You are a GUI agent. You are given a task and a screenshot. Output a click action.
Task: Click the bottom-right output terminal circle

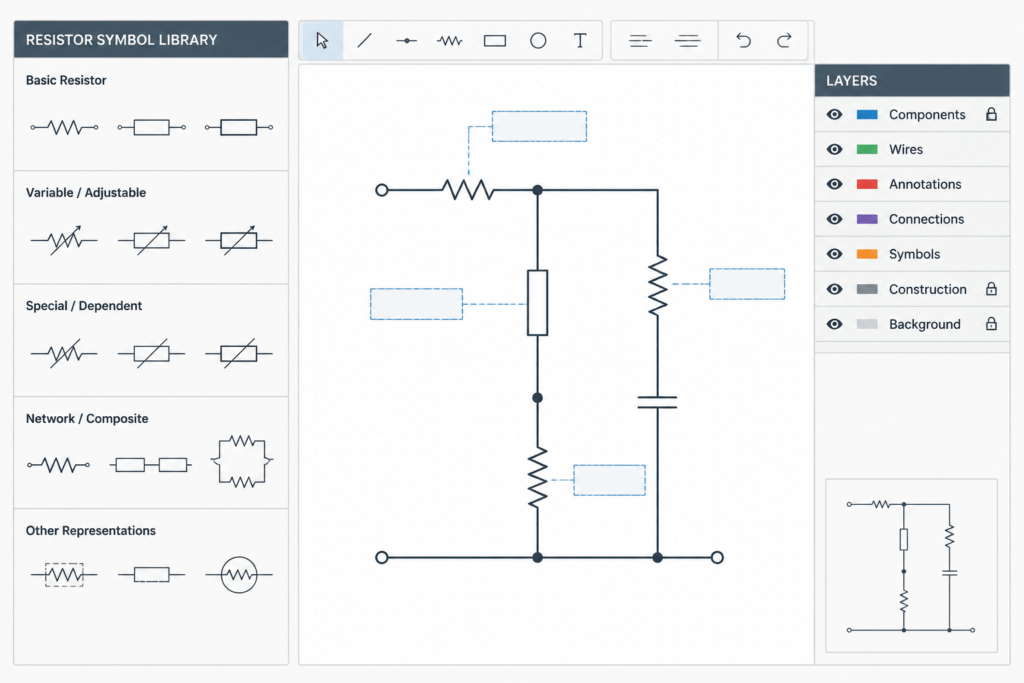(717, 557)
